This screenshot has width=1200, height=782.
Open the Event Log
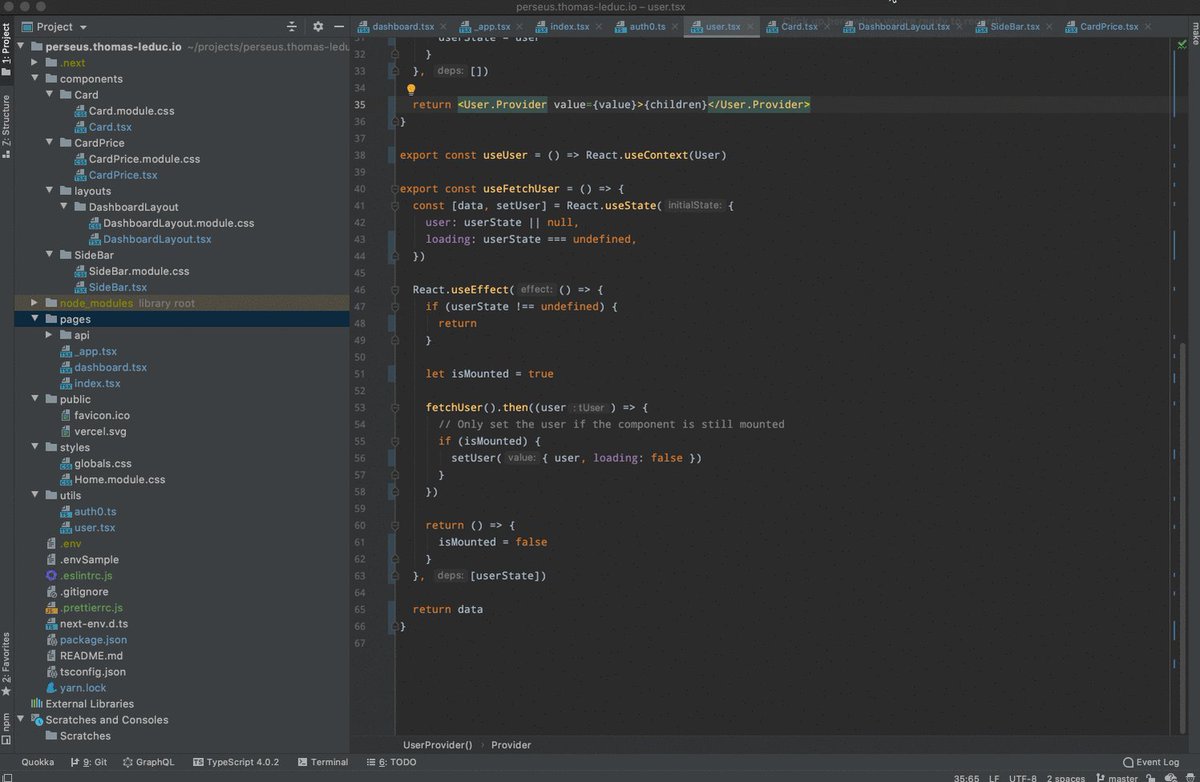pos(1150,762)
